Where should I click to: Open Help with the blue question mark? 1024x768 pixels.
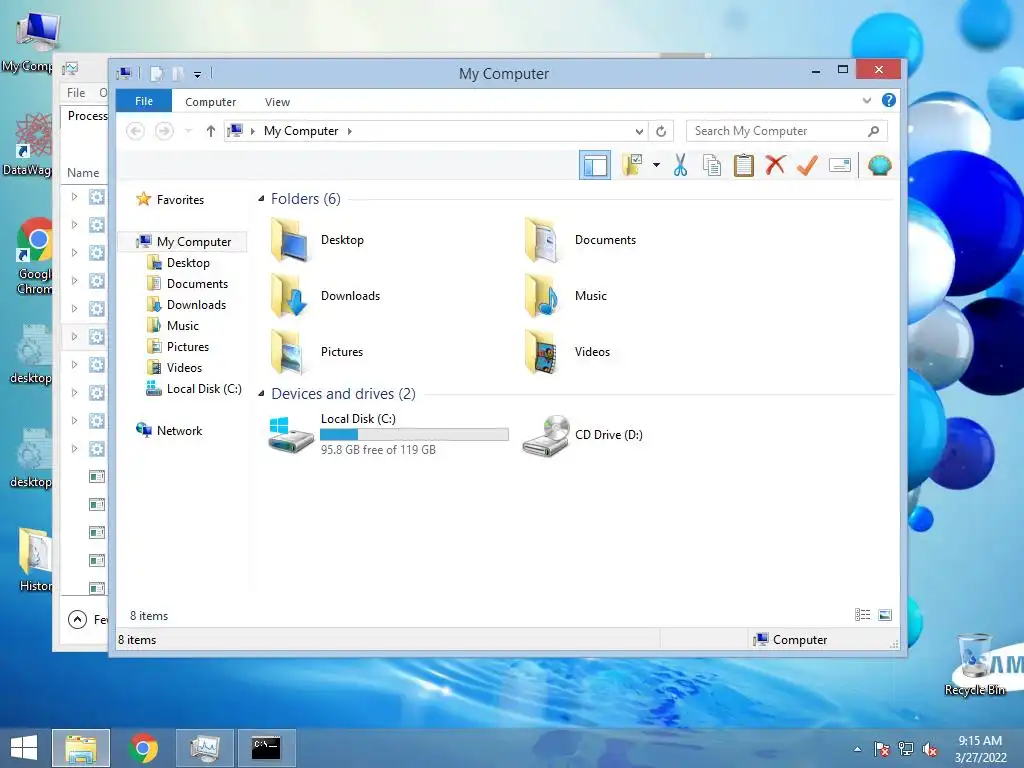(889, 100)
